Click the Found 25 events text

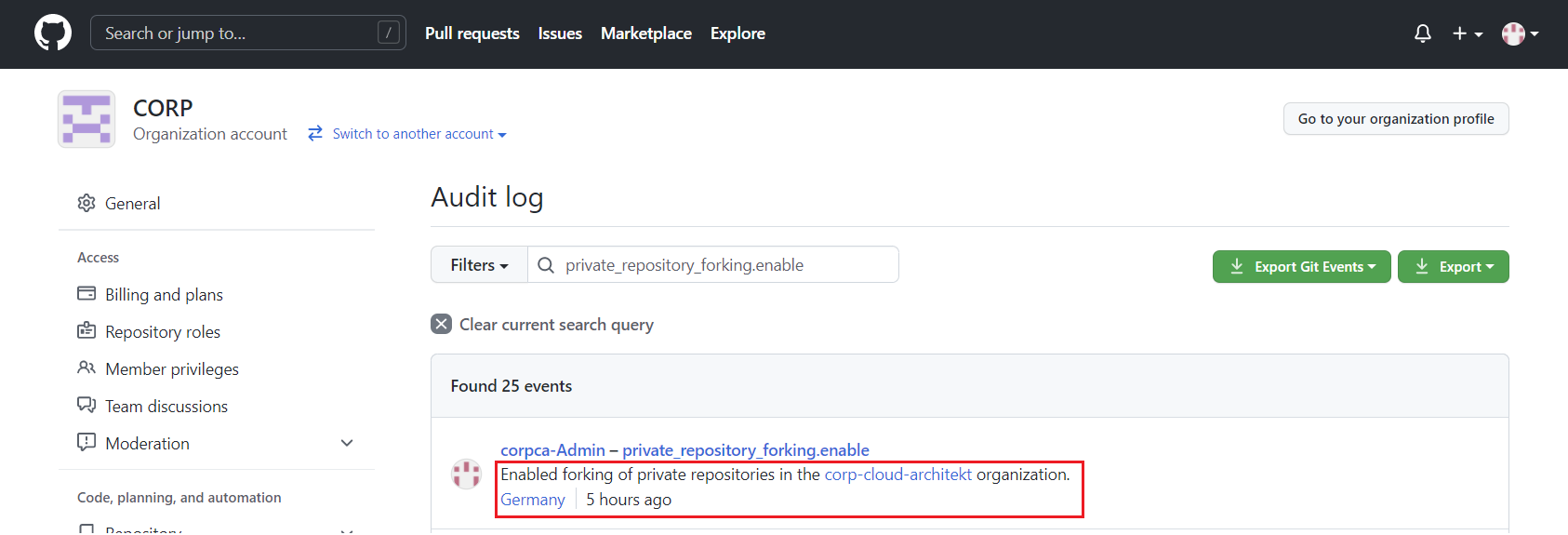click(512, 386)
